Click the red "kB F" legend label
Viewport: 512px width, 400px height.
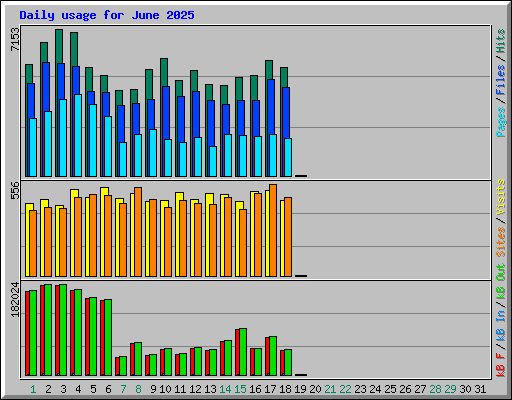(x=501, y=365)
